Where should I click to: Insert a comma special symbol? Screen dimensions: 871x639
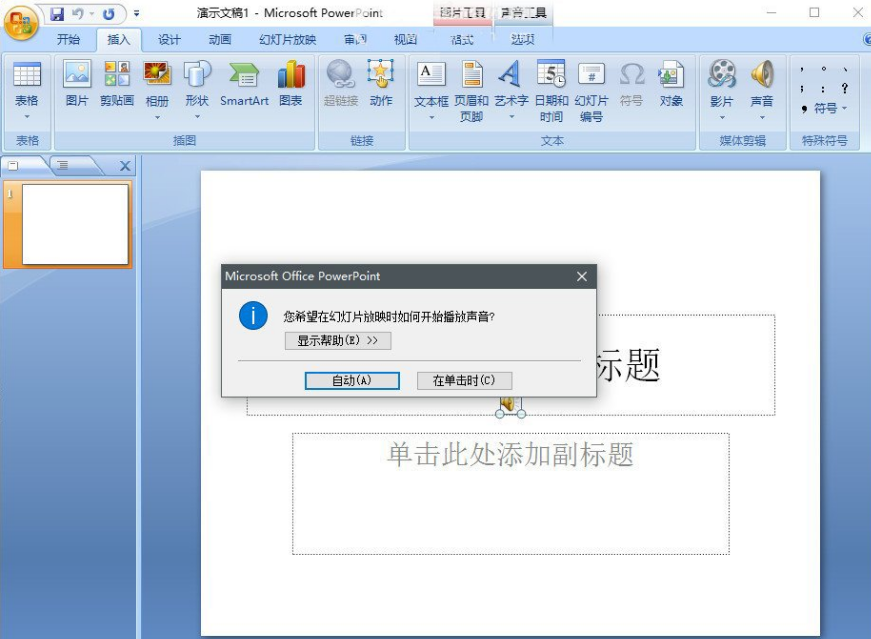click(x=802, y=69)
